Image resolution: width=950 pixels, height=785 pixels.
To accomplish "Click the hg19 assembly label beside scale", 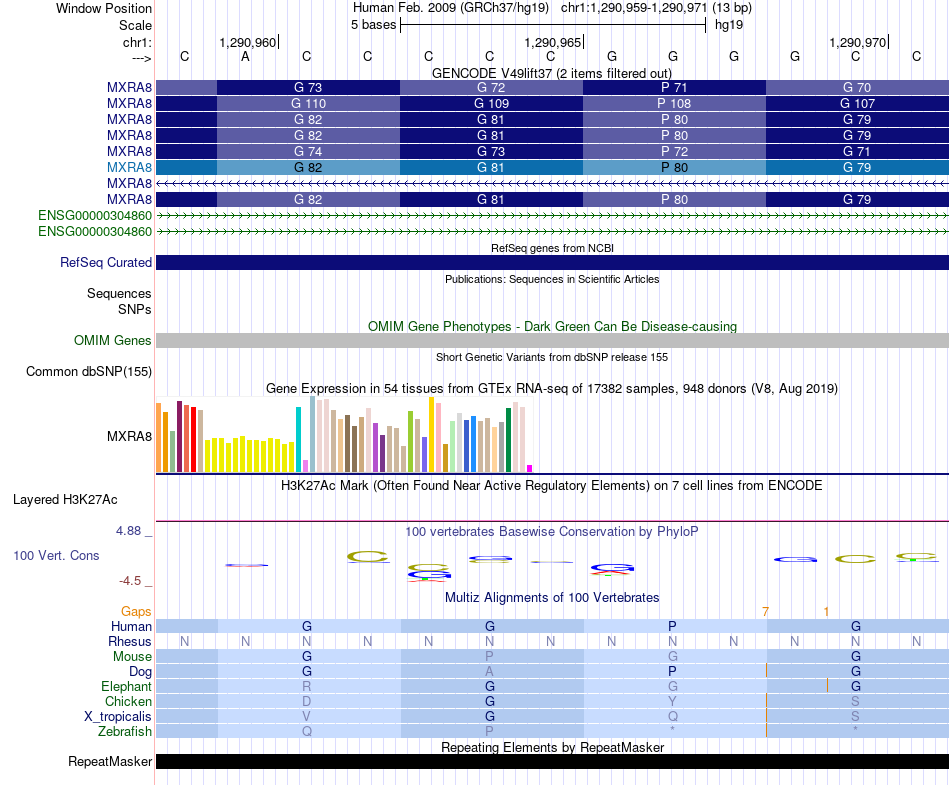I will 729,25.
